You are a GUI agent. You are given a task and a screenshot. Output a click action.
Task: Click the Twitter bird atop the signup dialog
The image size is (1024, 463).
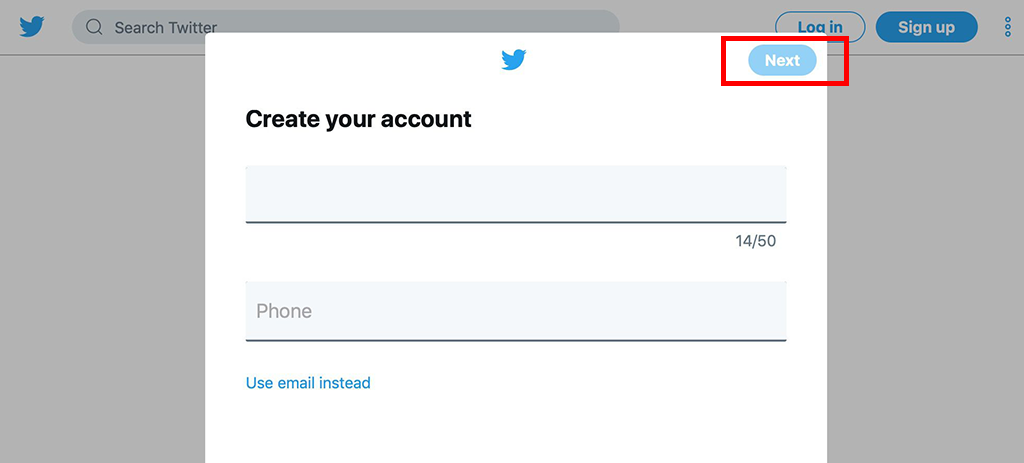point(514,59)
